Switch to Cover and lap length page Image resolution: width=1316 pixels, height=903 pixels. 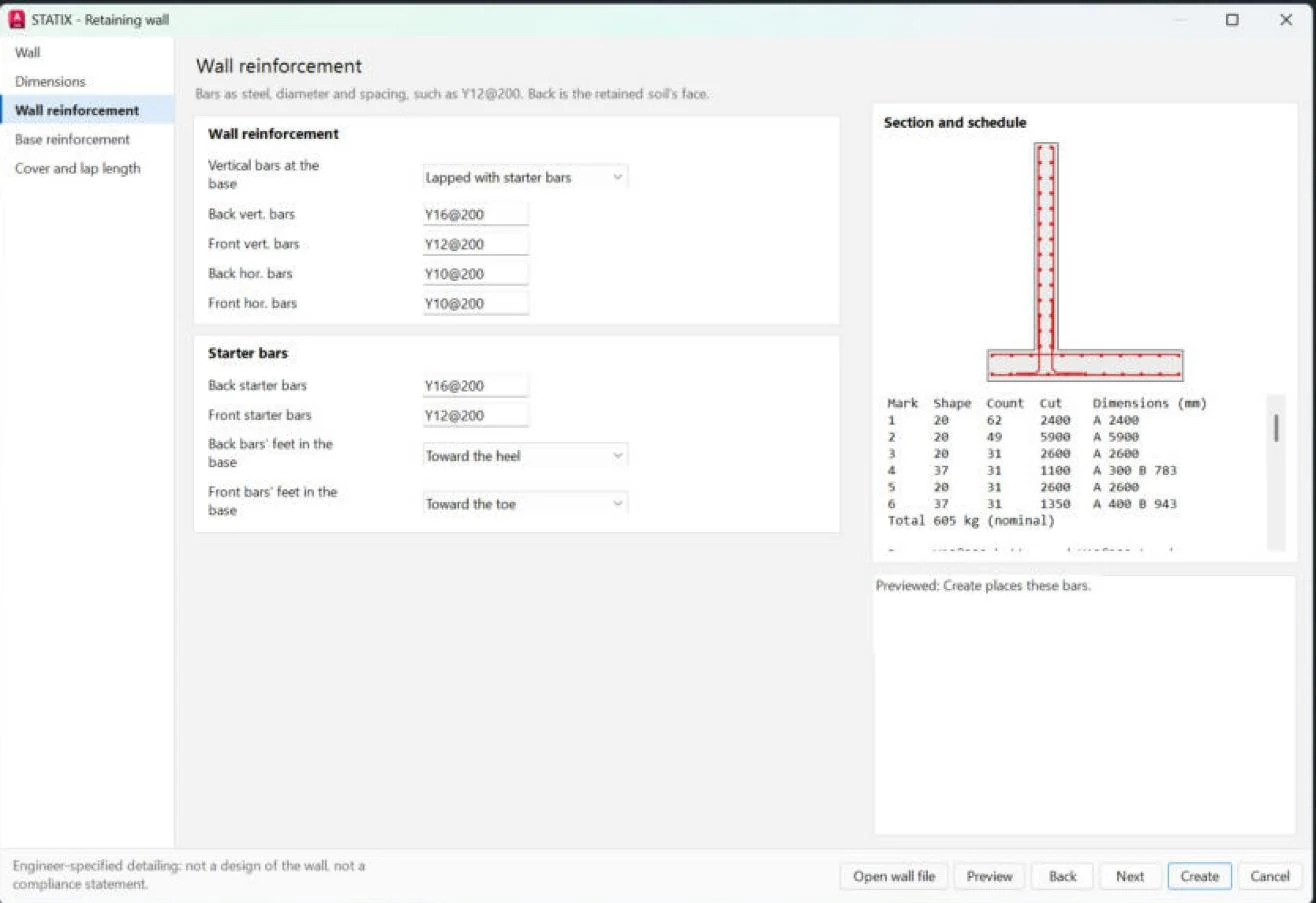click(87, 168)
